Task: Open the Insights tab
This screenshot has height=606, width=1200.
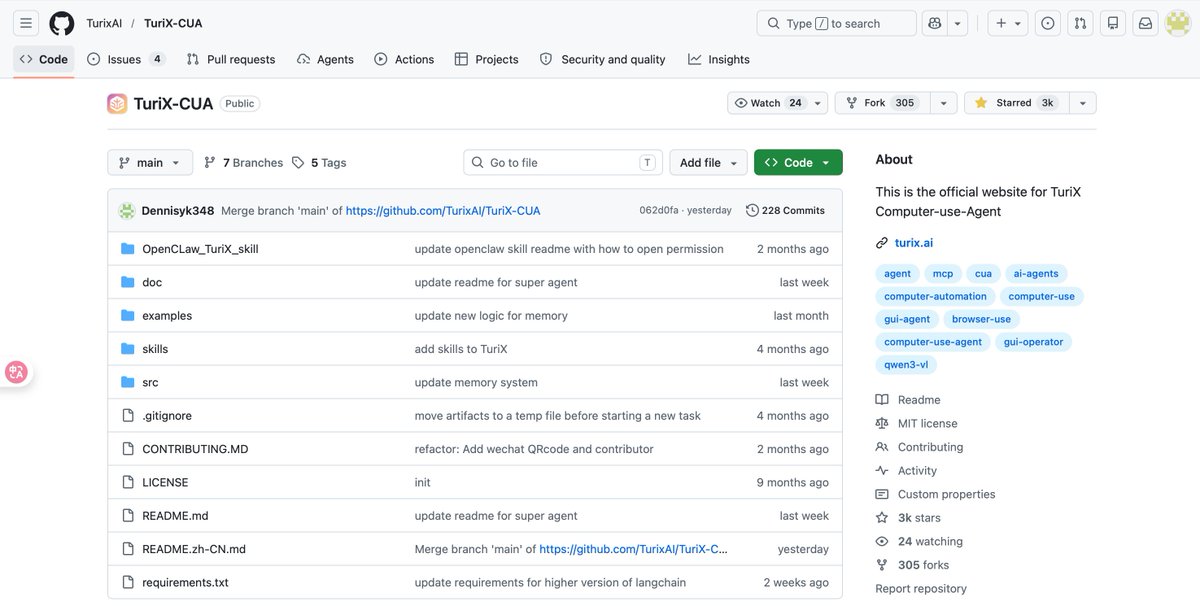Action: point(719,59)
